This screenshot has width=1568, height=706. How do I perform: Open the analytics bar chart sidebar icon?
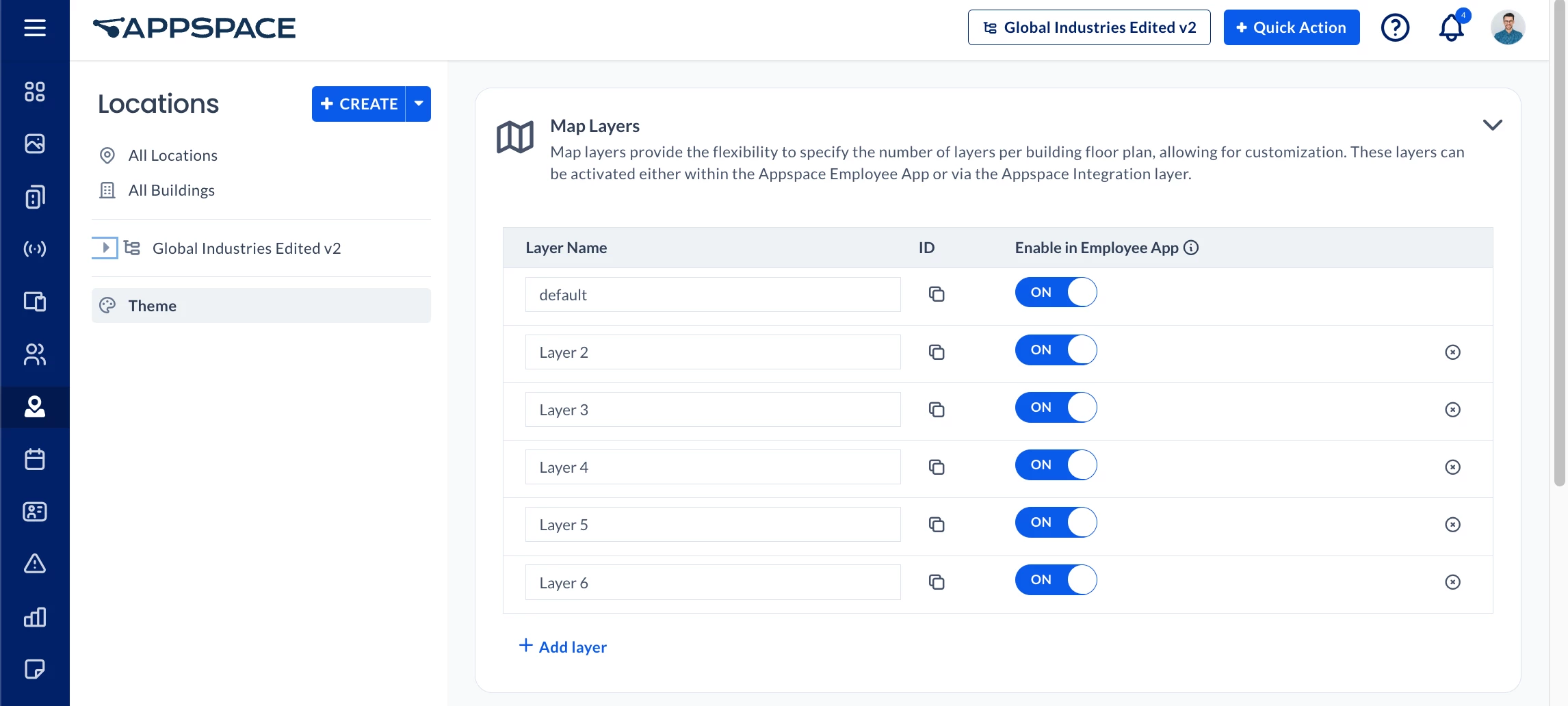[x=35, y=617]
